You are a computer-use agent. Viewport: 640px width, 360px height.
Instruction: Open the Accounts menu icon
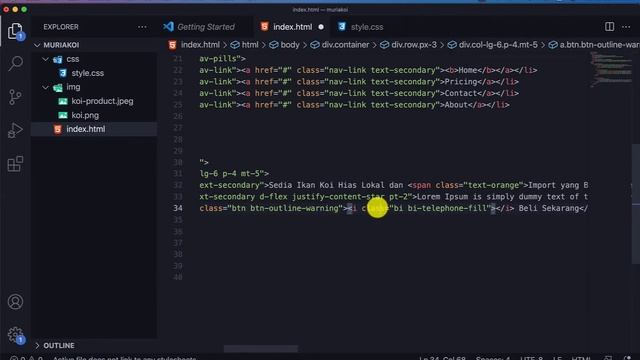(15, 302)
